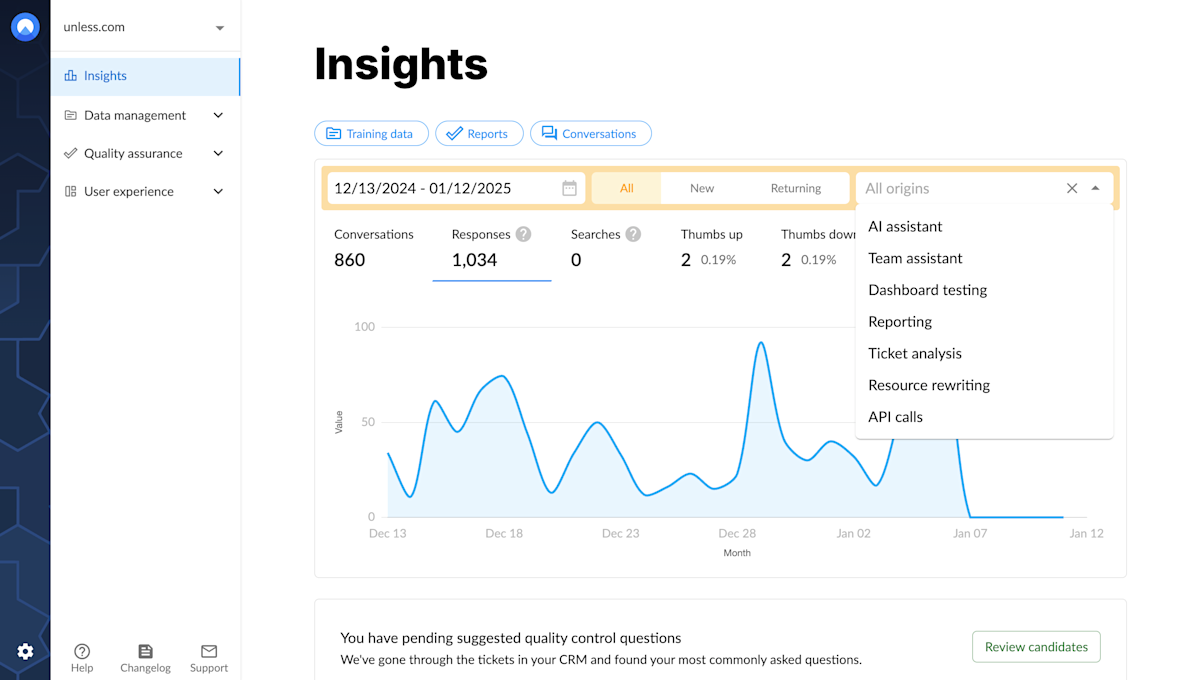The width and height of the screenshot is (1200, 680).
Task: Click the Review candidates button
Action: (x=1036, y=647)
